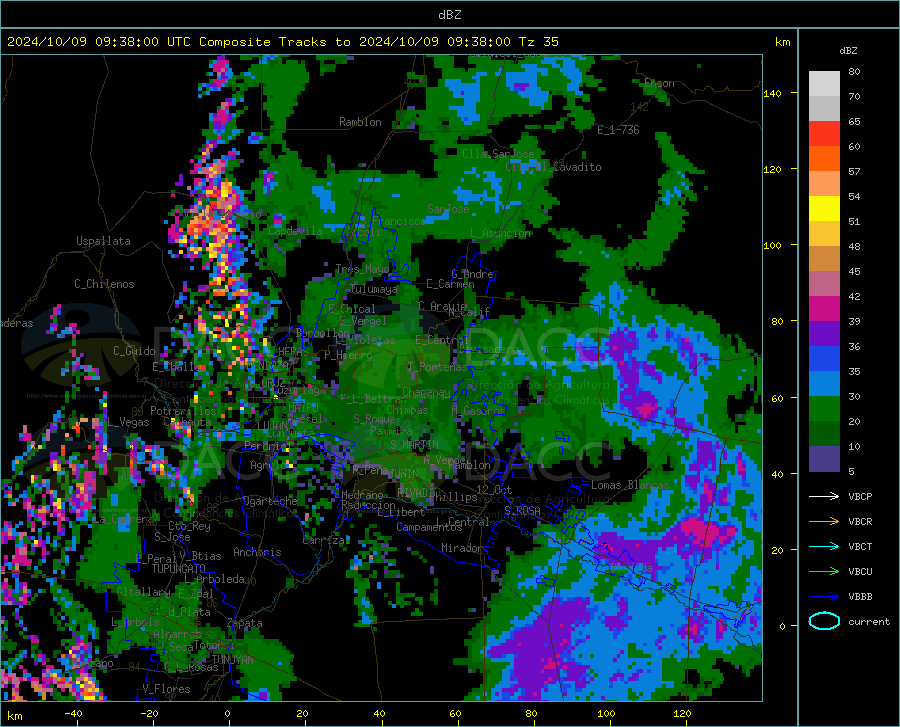
Task: Click the blue VBBB arrow in legend
Action: tap(824, 596)
